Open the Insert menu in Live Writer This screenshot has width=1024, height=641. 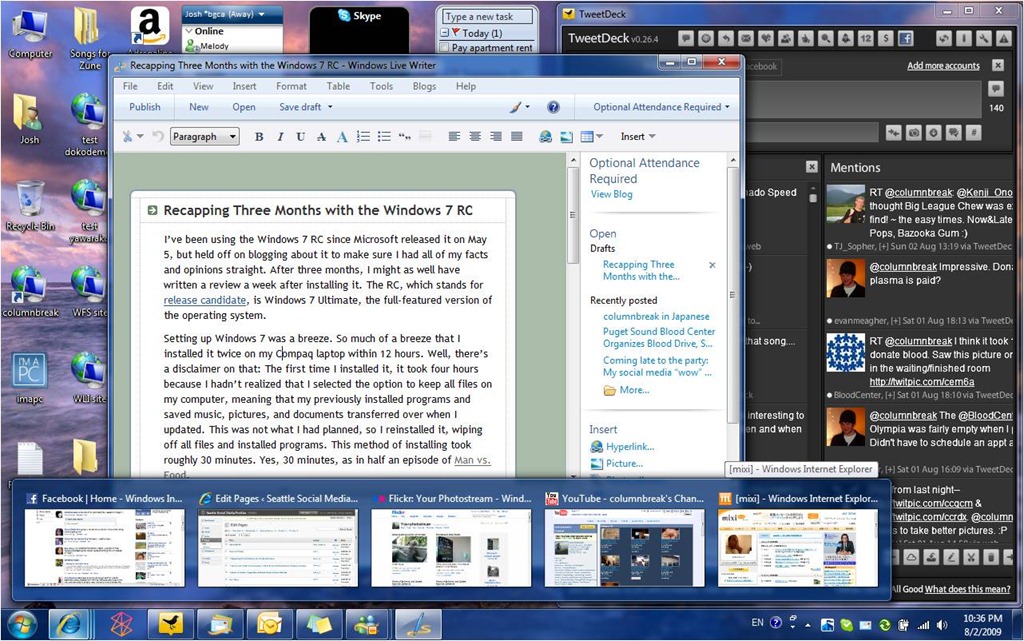pos(244,86)
